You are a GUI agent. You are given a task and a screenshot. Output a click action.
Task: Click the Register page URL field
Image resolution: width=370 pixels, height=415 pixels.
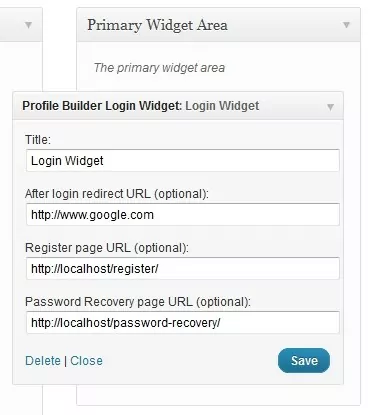tap(183, 269)
